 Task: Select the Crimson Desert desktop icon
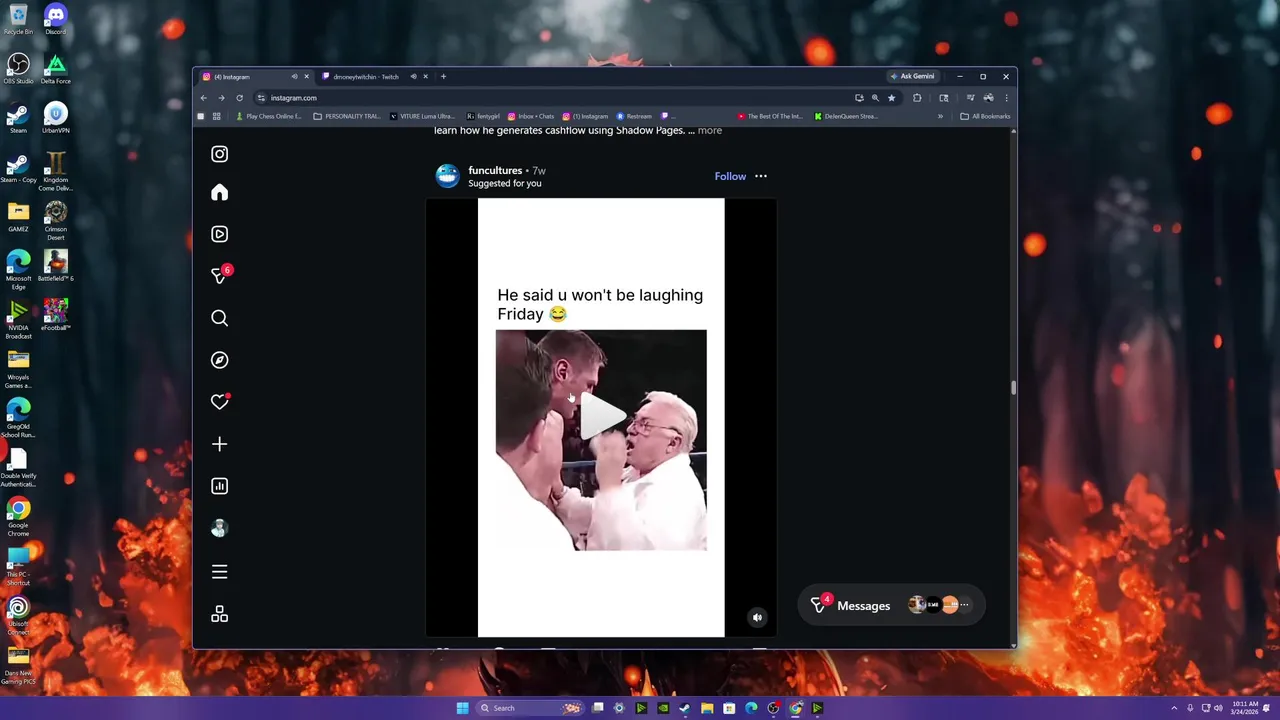[x=55, y=220]
